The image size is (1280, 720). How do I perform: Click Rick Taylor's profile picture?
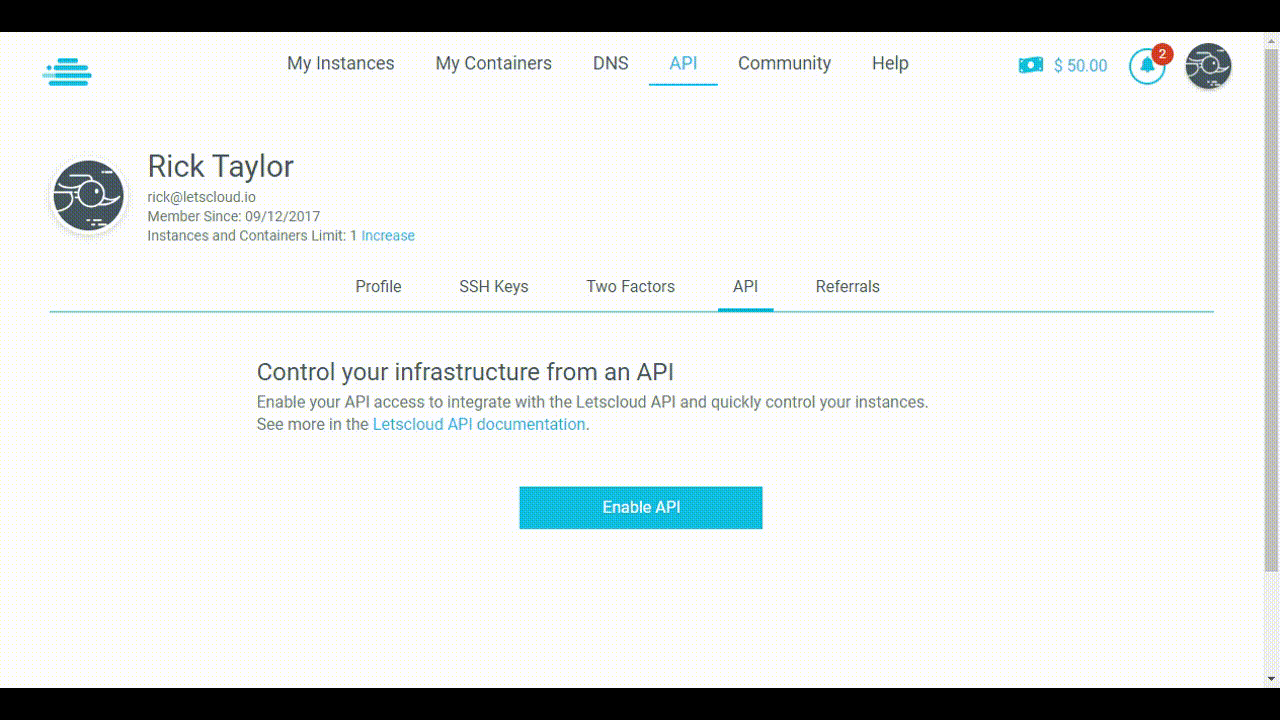click(87, 196)
